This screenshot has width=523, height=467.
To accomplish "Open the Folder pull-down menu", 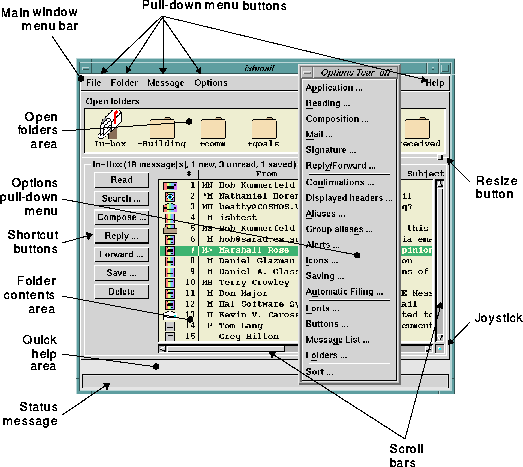I will click(124, 83).
